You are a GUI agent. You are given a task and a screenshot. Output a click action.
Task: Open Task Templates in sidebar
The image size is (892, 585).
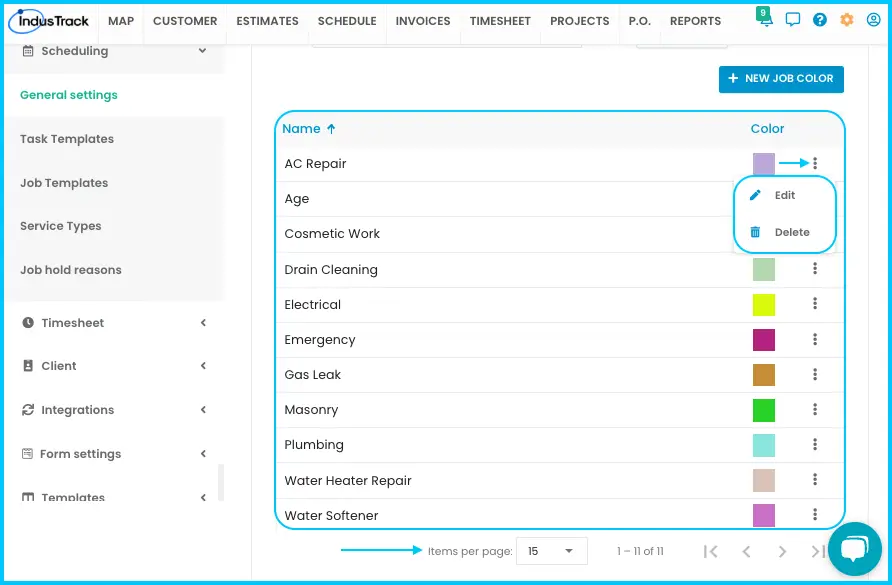click(67, 139)
